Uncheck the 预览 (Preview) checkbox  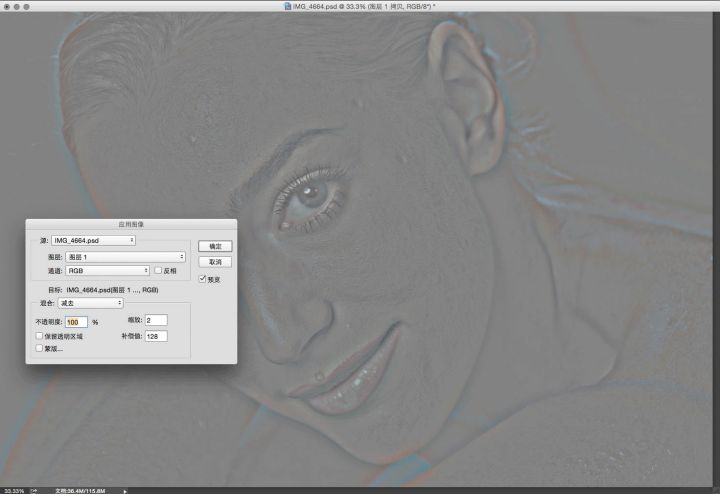(202, 279)
